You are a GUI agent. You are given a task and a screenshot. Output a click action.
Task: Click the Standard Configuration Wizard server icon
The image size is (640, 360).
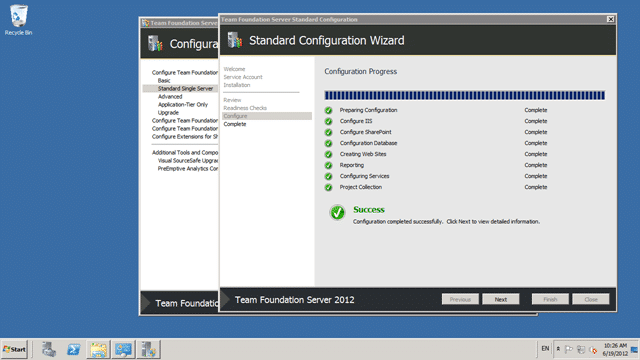pyautogui.click(x=235, y=40)
